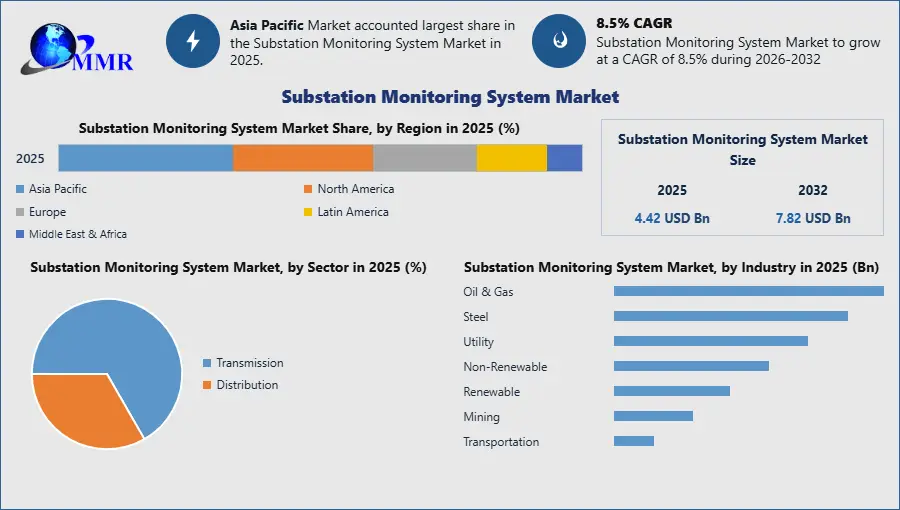
Task: Select the Transportation industry bar
Action: (633, 441)
